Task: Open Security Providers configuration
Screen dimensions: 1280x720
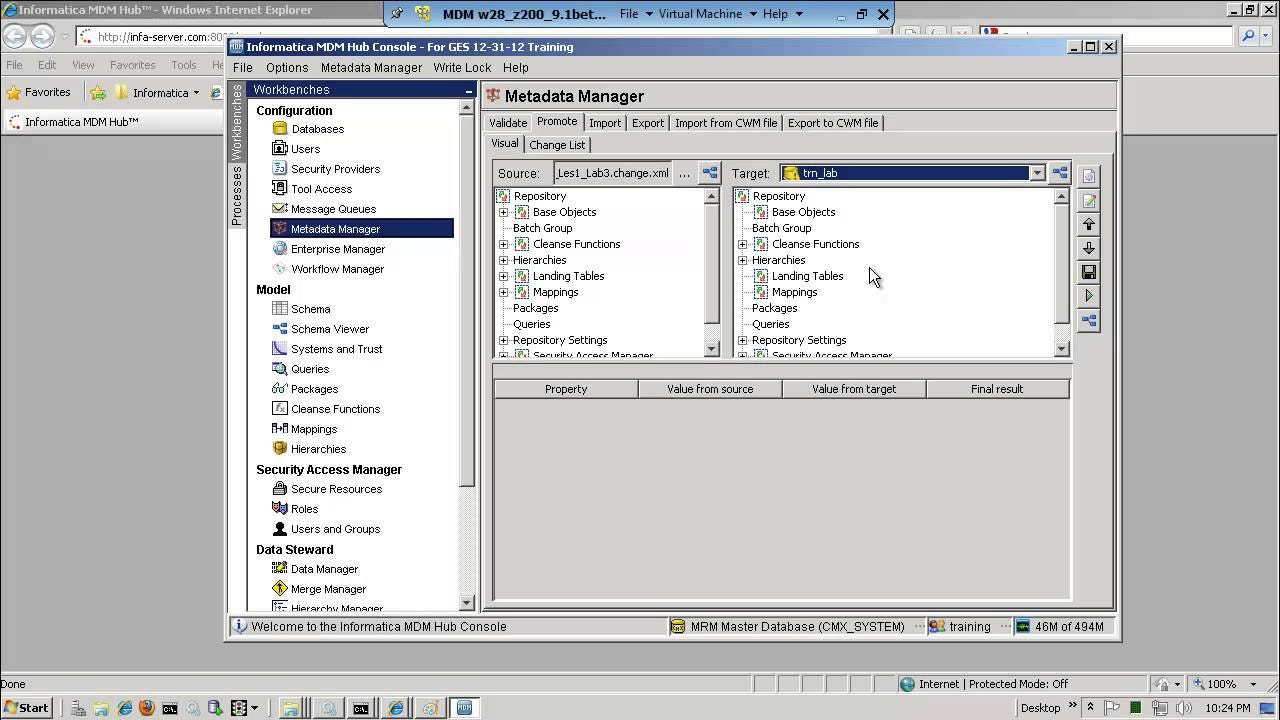Action: pos(335,169)
